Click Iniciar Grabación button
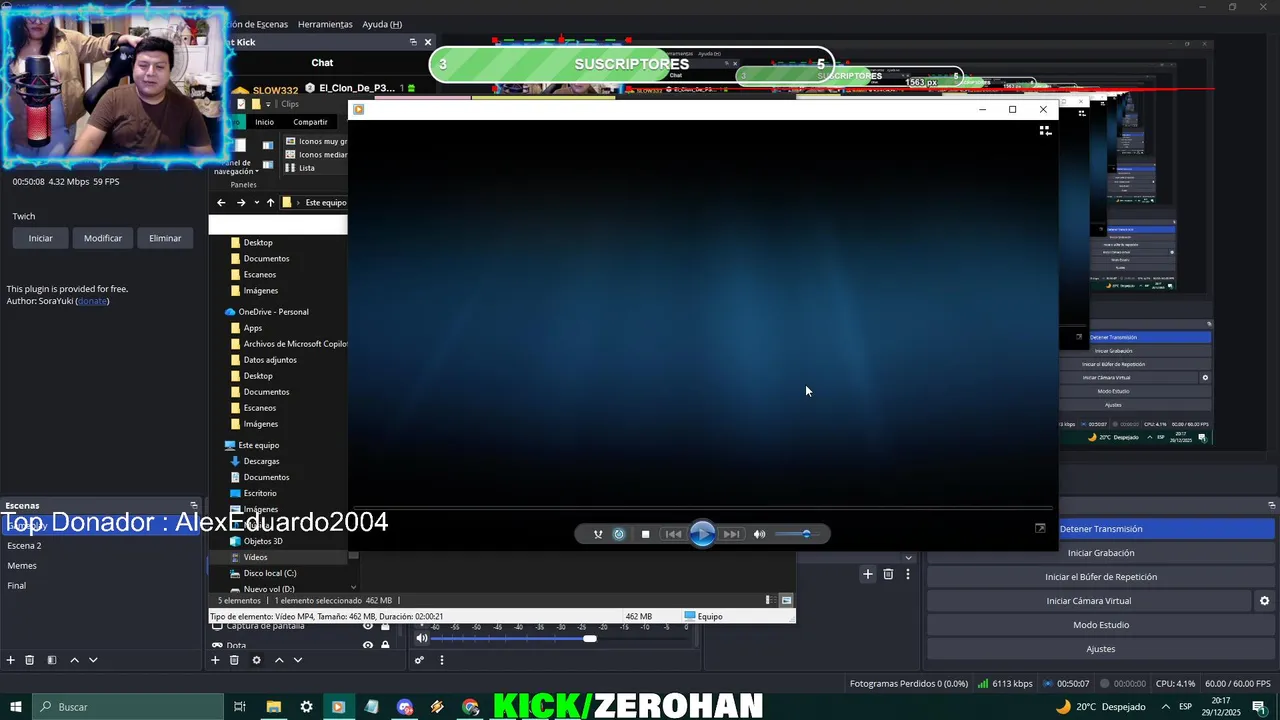1280x720 pixels. point(1100,553)
